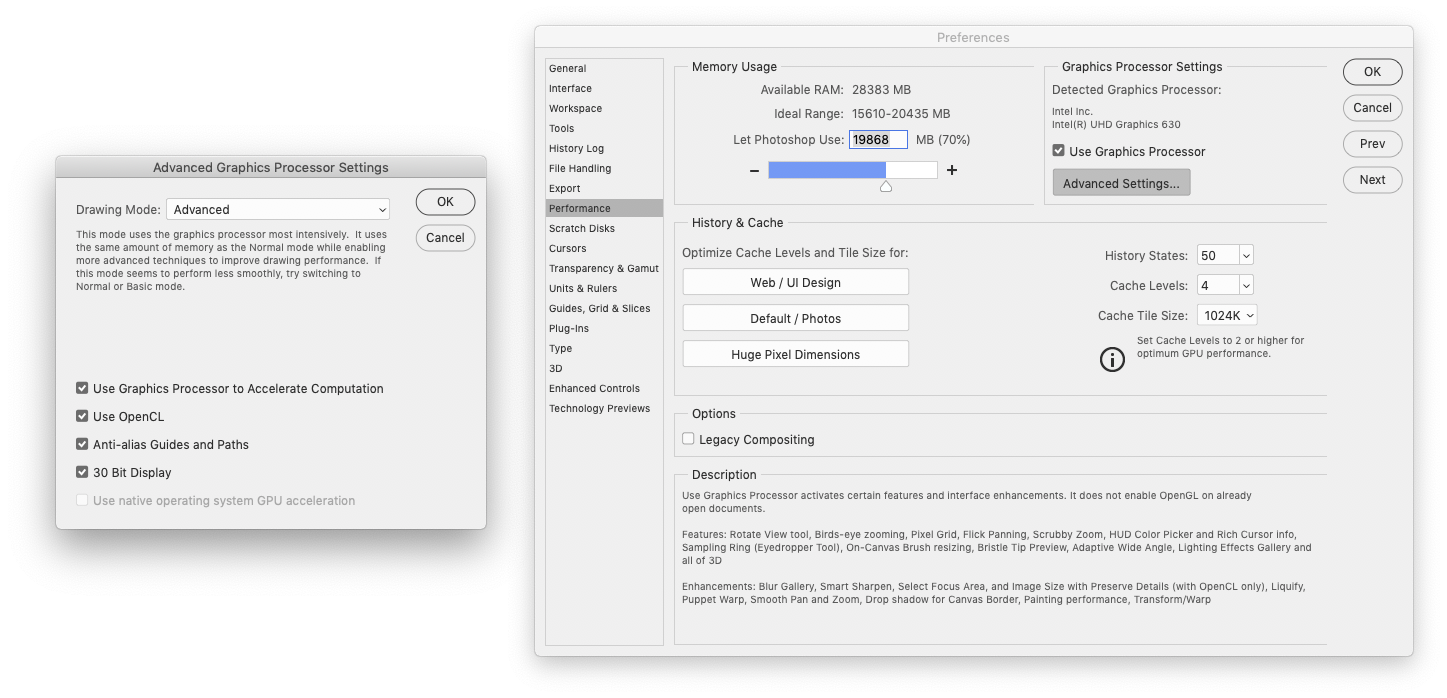
Task: Cancel the Advanced Graphics Processor Settings dialog
Action: pyautogui.click(x=445, y=238)
